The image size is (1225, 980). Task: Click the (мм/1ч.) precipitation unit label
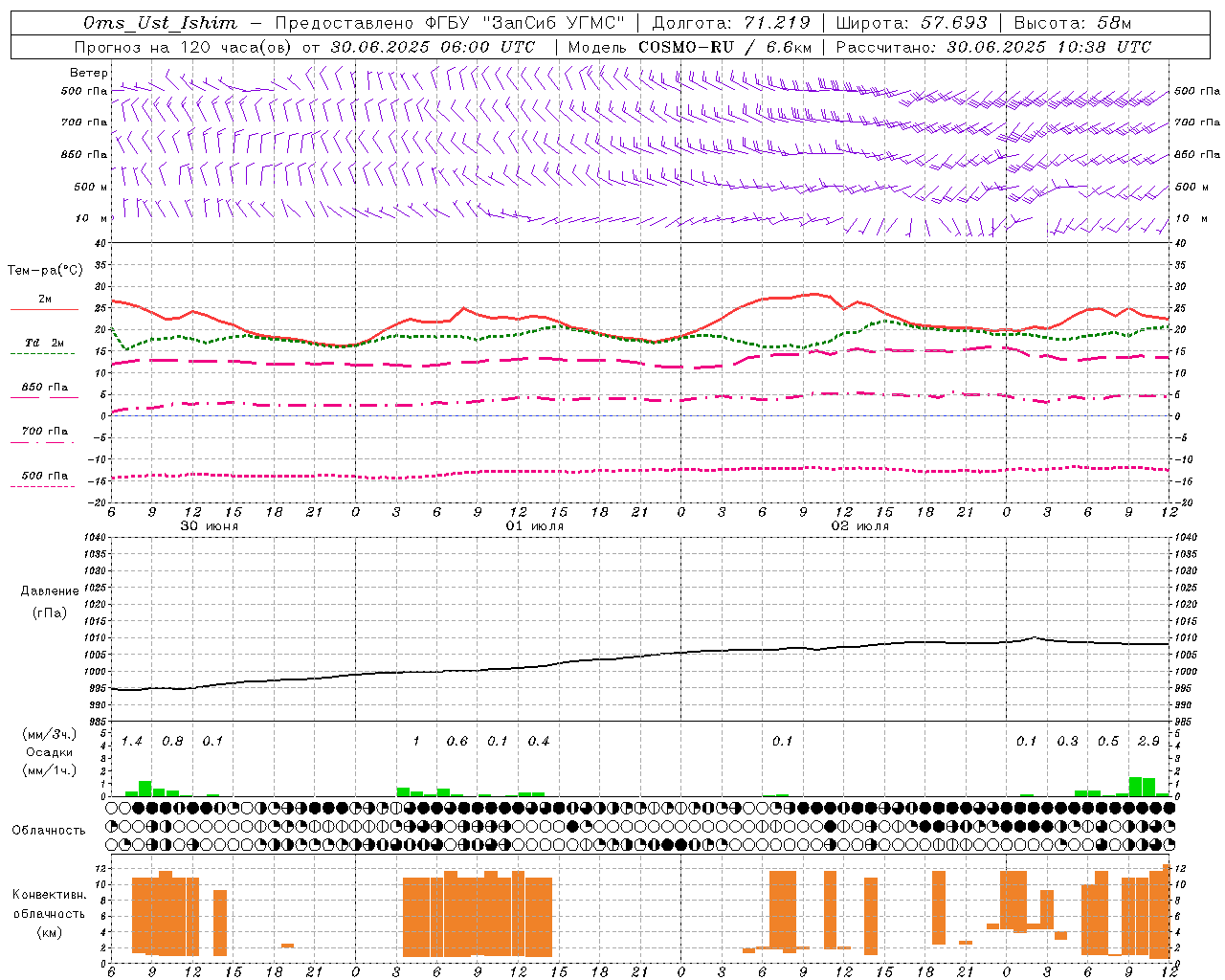(50, 770)
